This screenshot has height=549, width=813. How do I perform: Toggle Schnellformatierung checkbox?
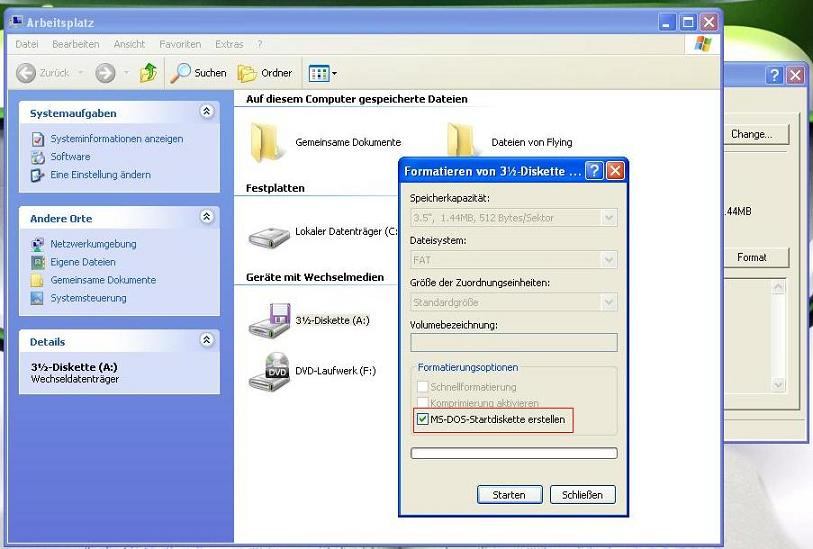pos(423,387)
